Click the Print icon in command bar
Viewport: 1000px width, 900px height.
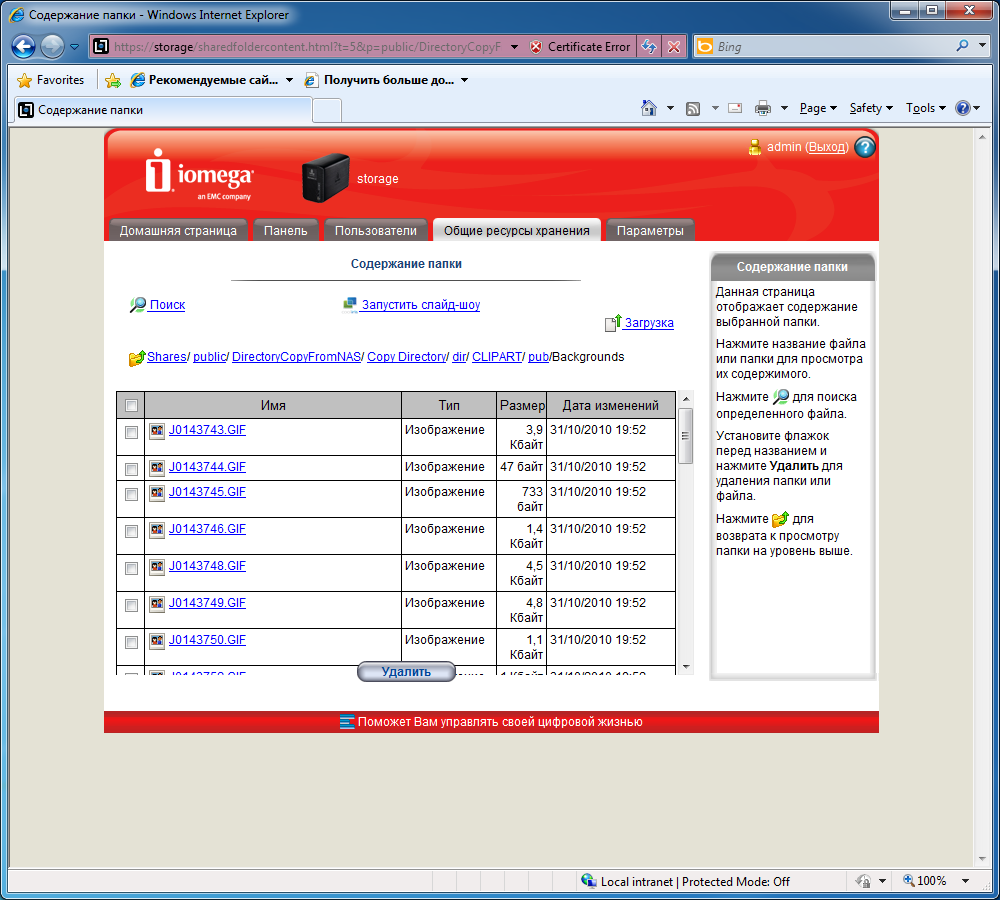coord(763,108)
